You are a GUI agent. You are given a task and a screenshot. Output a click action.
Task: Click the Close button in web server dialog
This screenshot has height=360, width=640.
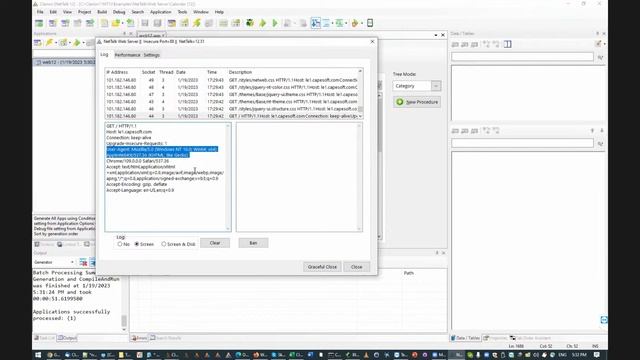[x=356, y=267]
